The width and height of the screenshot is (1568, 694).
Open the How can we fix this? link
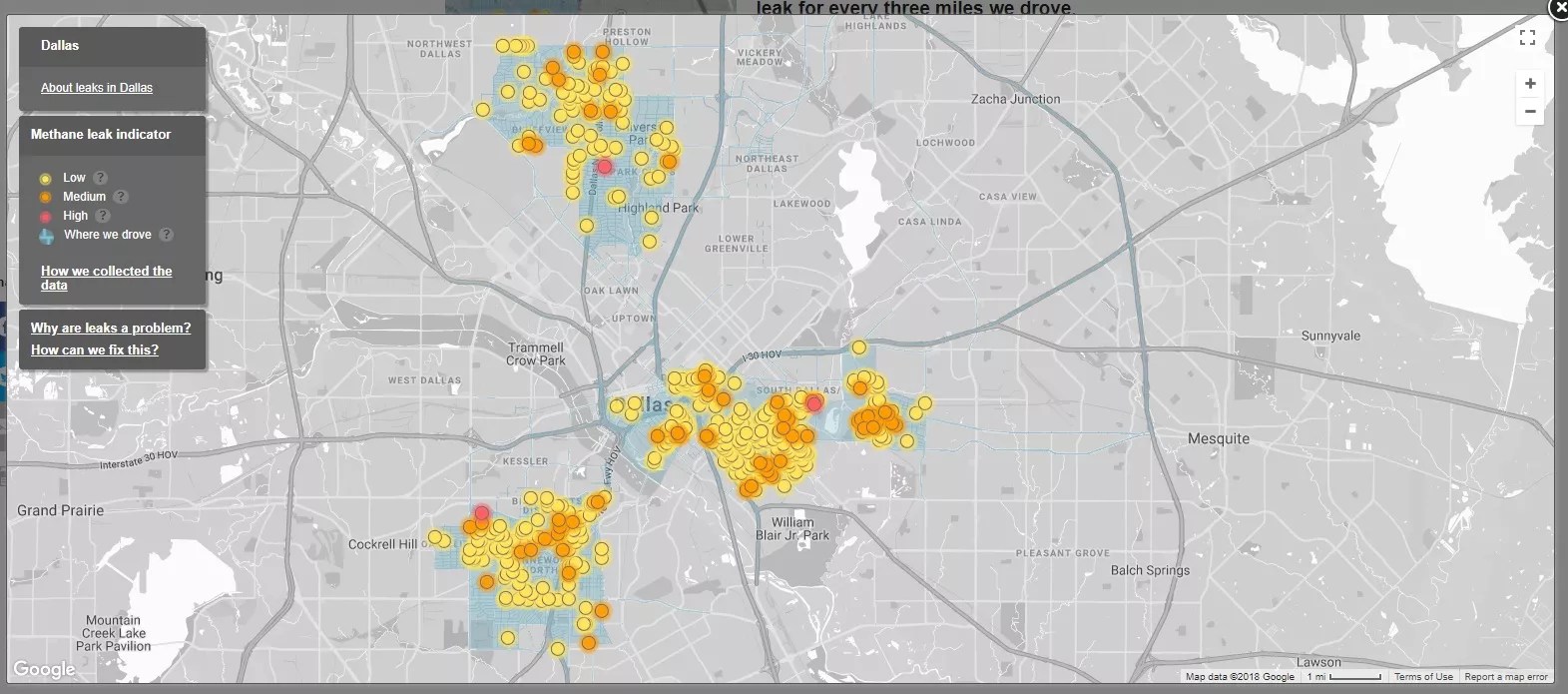pyautogui.click(x=95, y=349)
